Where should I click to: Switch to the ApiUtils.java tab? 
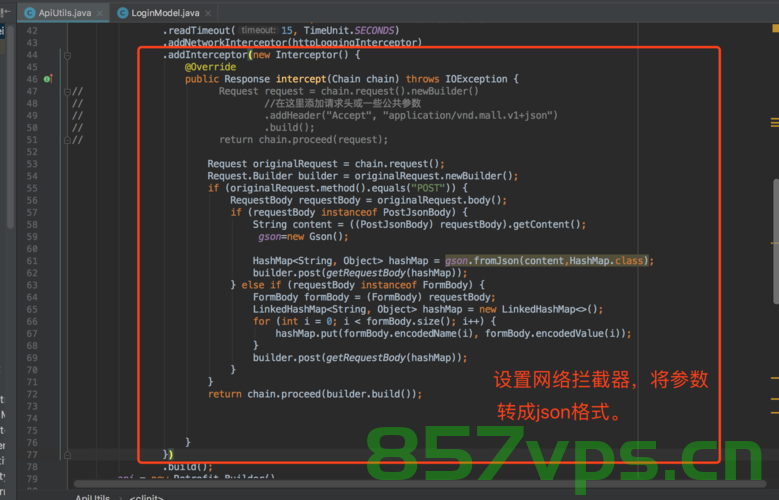(x=62, y=13)
